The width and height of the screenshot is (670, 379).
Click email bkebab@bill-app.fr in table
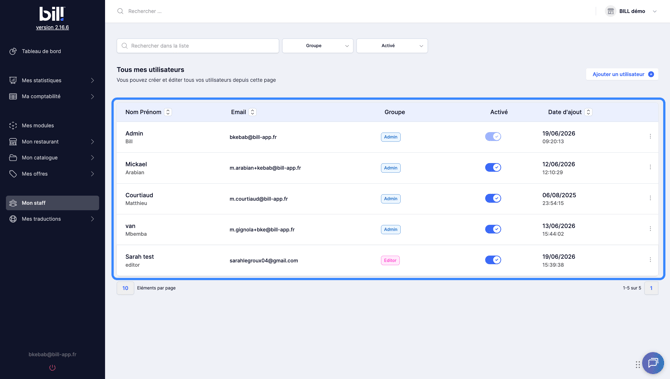tap(253, 137)
